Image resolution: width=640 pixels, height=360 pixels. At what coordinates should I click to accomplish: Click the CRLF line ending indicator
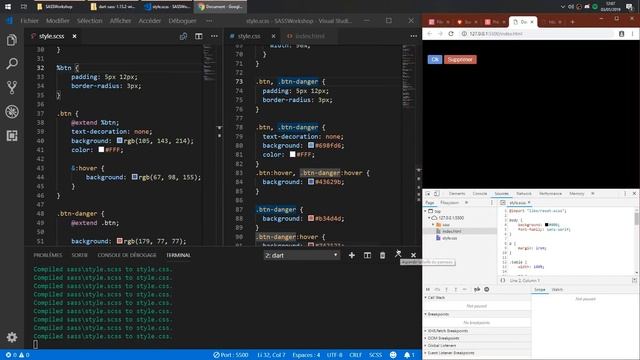coord(356,355)
